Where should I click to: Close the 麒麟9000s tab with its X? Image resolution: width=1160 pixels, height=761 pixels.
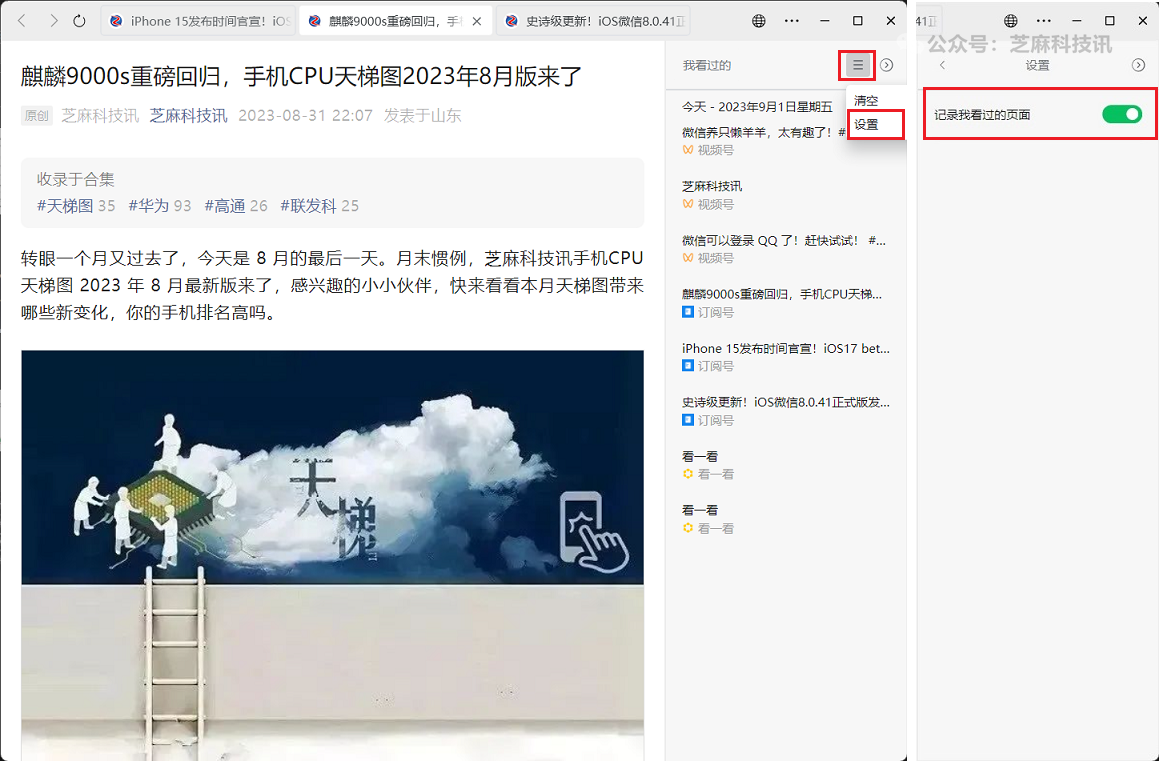coord(477,21)
